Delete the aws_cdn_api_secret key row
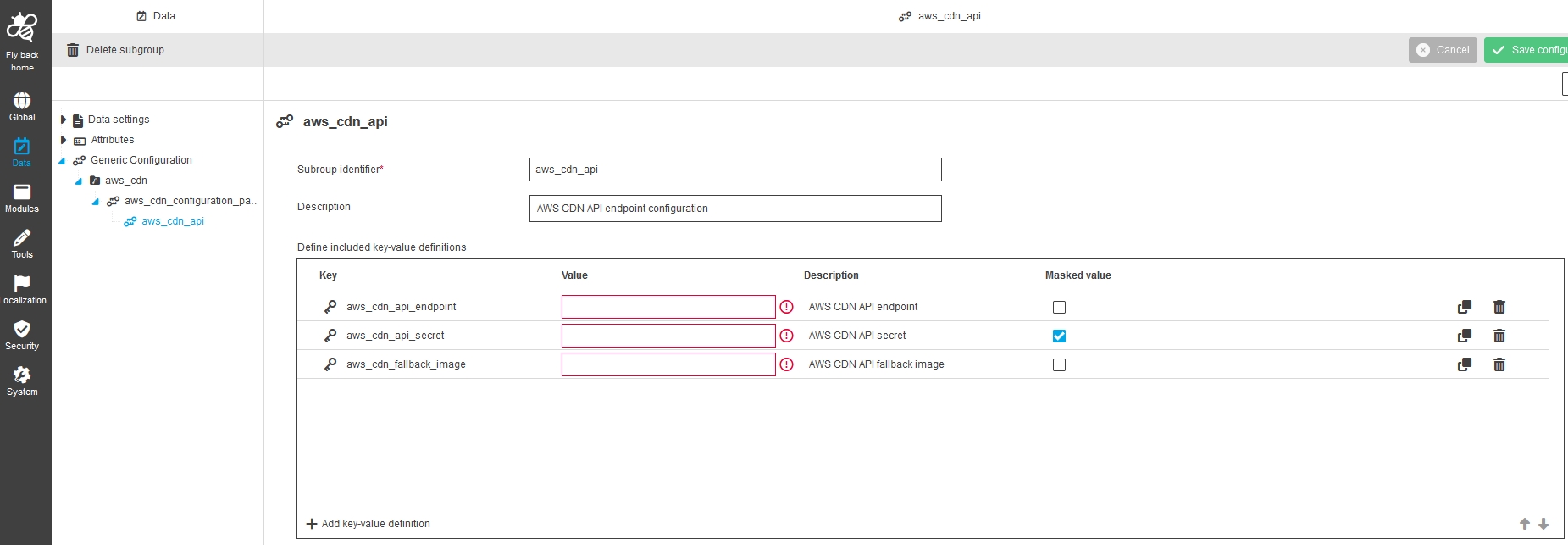Viewport: 1568px width, 545px height. pos(1499,336)
